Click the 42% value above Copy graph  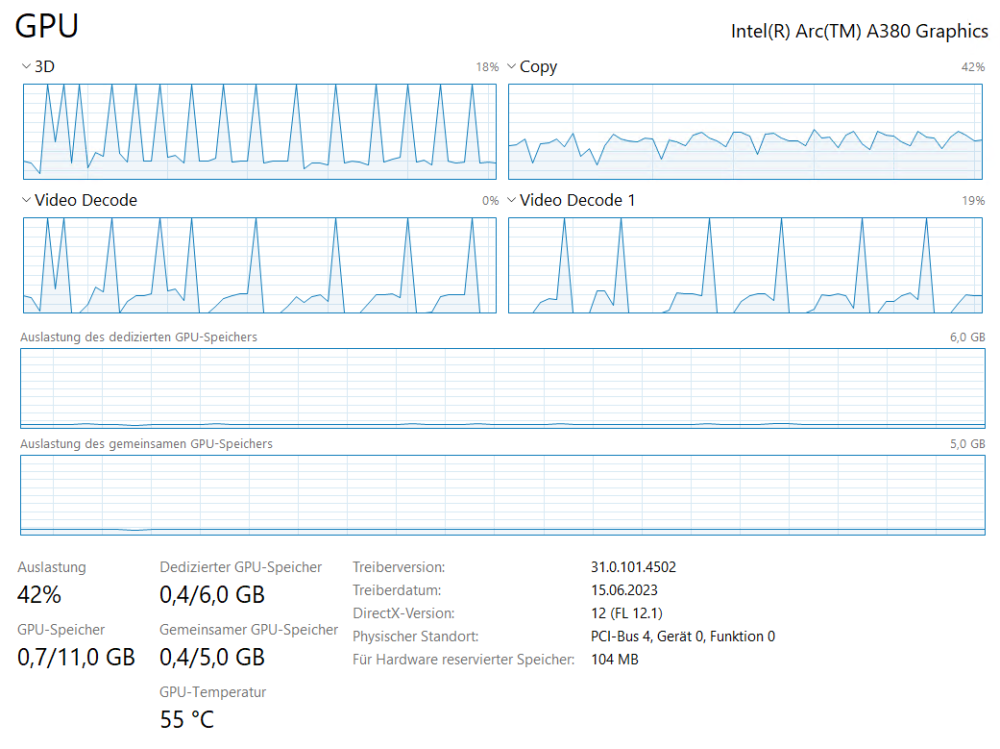[x=973, y=67]
